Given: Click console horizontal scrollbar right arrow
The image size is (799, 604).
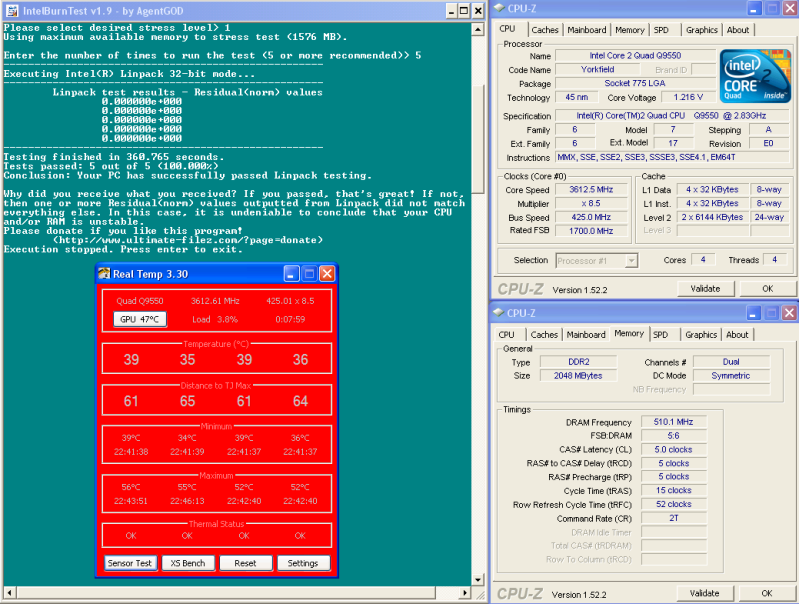Looking at the screenshot, I should coord(464,593).
